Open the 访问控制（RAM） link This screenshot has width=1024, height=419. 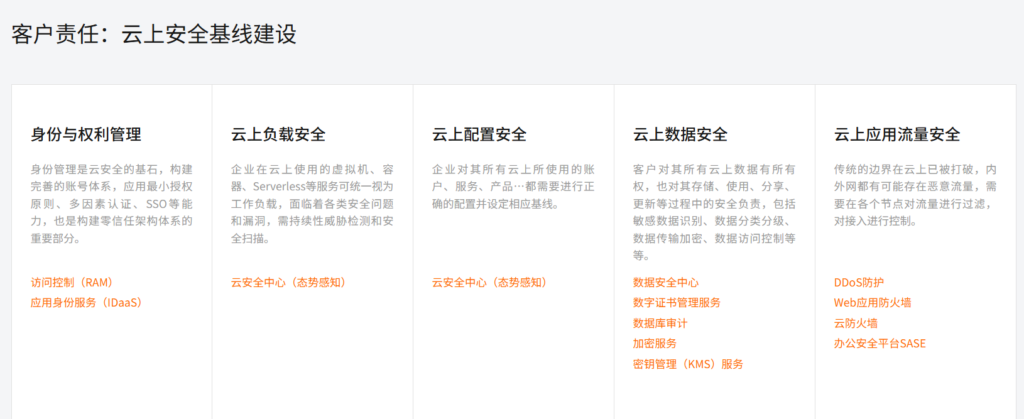click(x=72, y=282)
